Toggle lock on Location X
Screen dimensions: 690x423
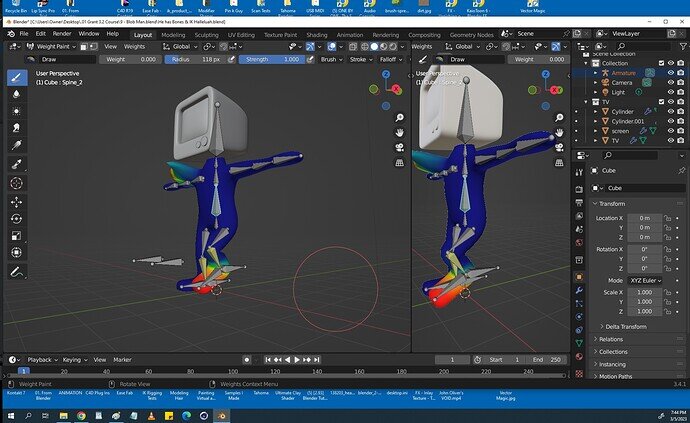point(668,218)
